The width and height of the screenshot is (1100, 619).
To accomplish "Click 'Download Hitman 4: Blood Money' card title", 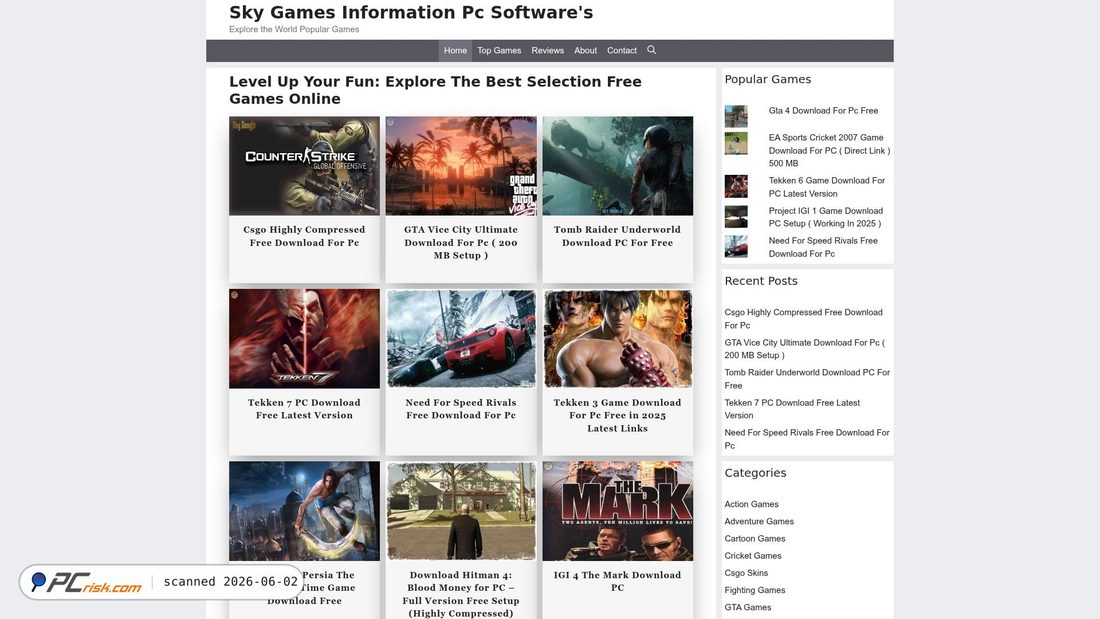I will click(461, 594).
